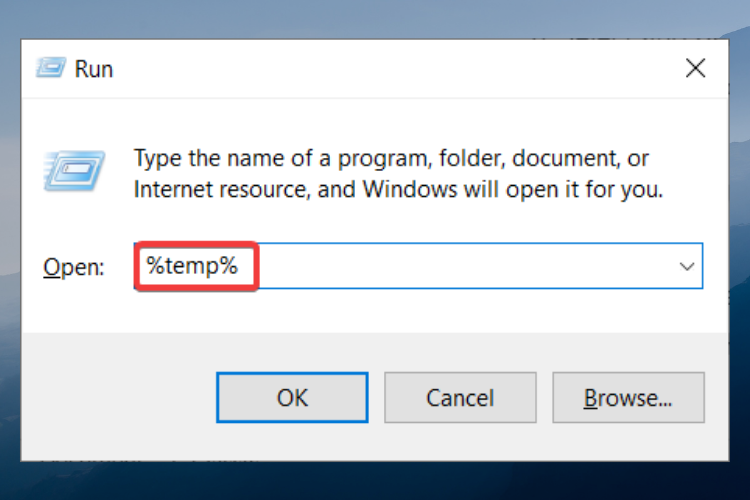Expand the Open combo box dropdown arrow
This screenshot has height=500, width=750.
(x=687, y=267)
